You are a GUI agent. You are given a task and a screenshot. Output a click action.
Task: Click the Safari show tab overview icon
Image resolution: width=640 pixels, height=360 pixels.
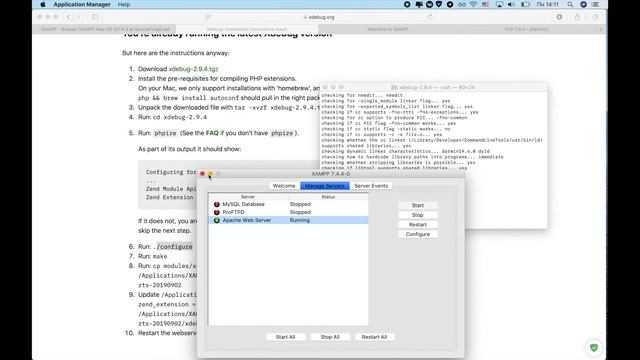[x=595, y=17]
